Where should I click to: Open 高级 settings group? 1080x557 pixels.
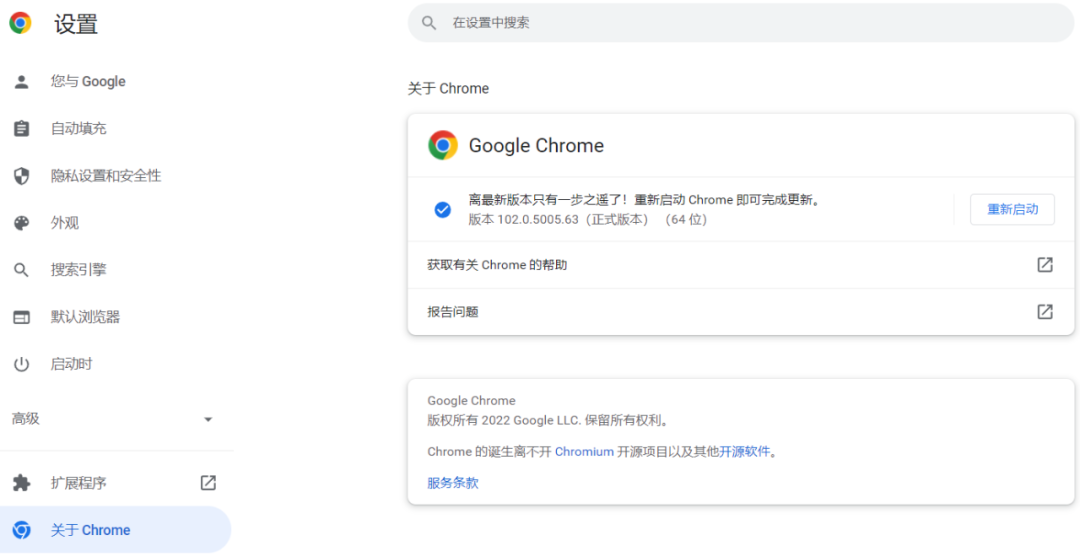tap(26, 419)
